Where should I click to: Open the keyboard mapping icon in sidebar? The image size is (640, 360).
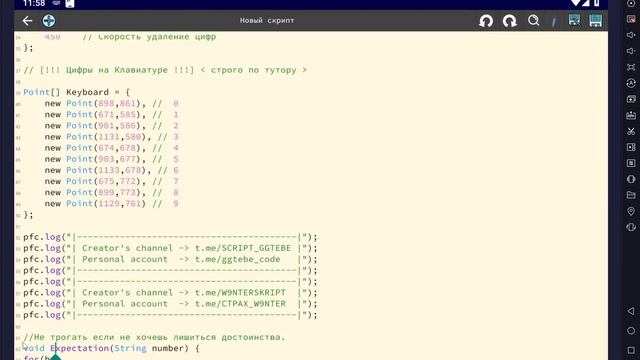tap(631, 116)
